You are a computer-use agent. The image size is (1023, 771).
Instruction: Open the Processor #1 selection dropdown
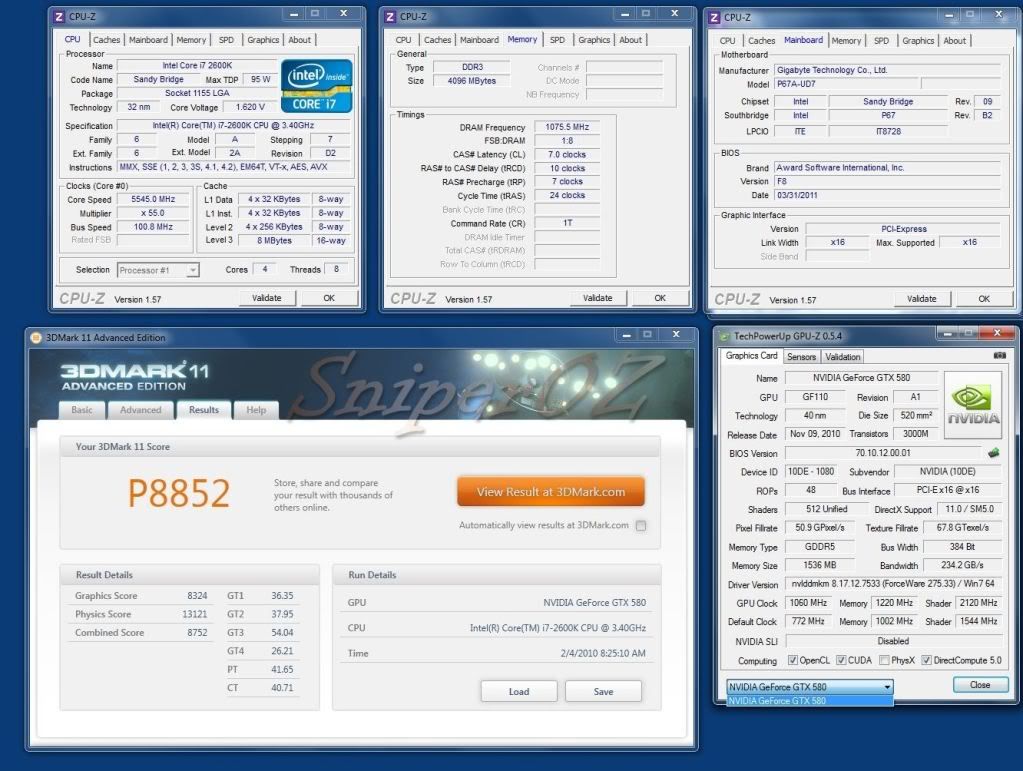coord(158,270)
